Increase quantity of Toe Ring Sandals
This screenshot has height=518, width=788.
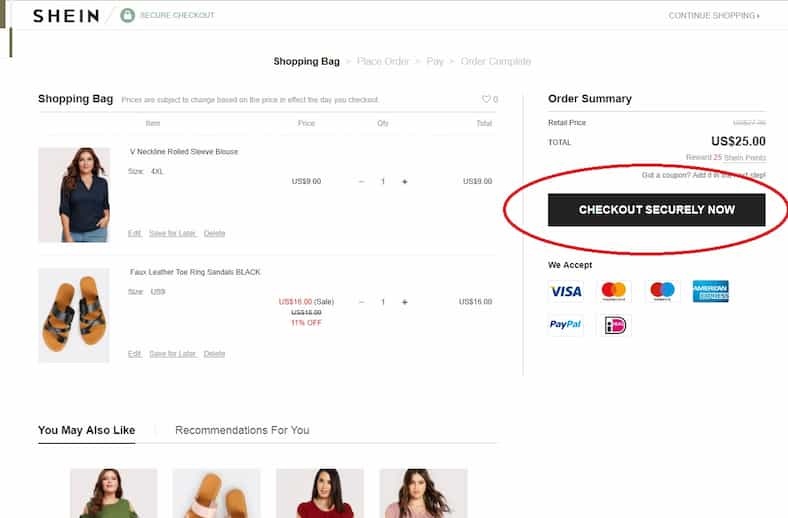point(405,302)
